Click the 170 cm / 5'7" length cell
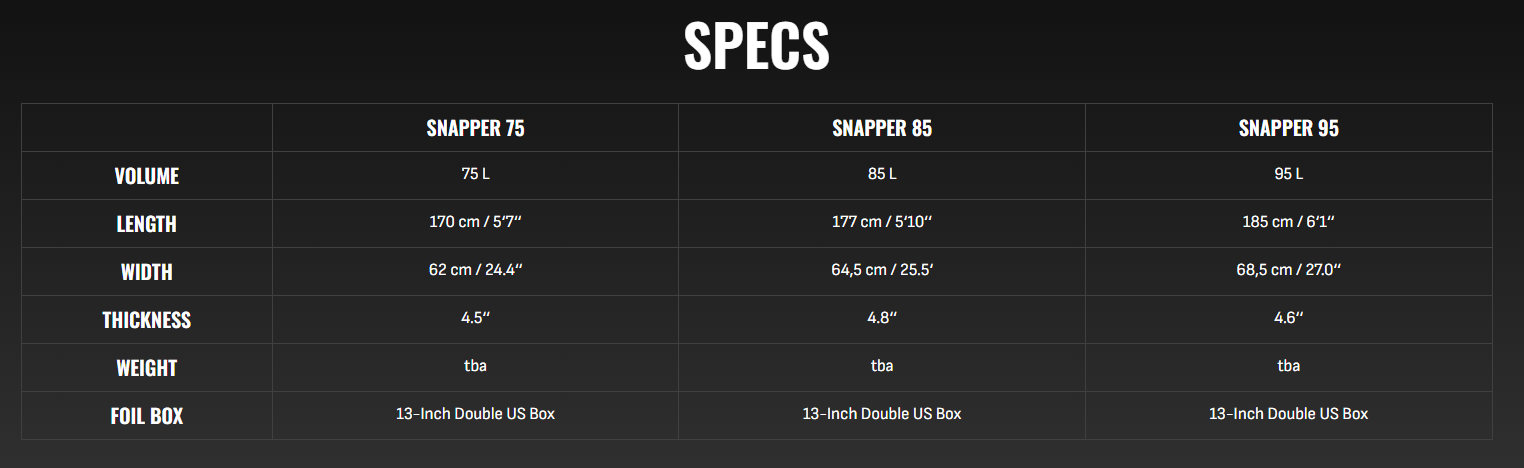The height and width of the screenshot is (468, 1524). point(475,222)
